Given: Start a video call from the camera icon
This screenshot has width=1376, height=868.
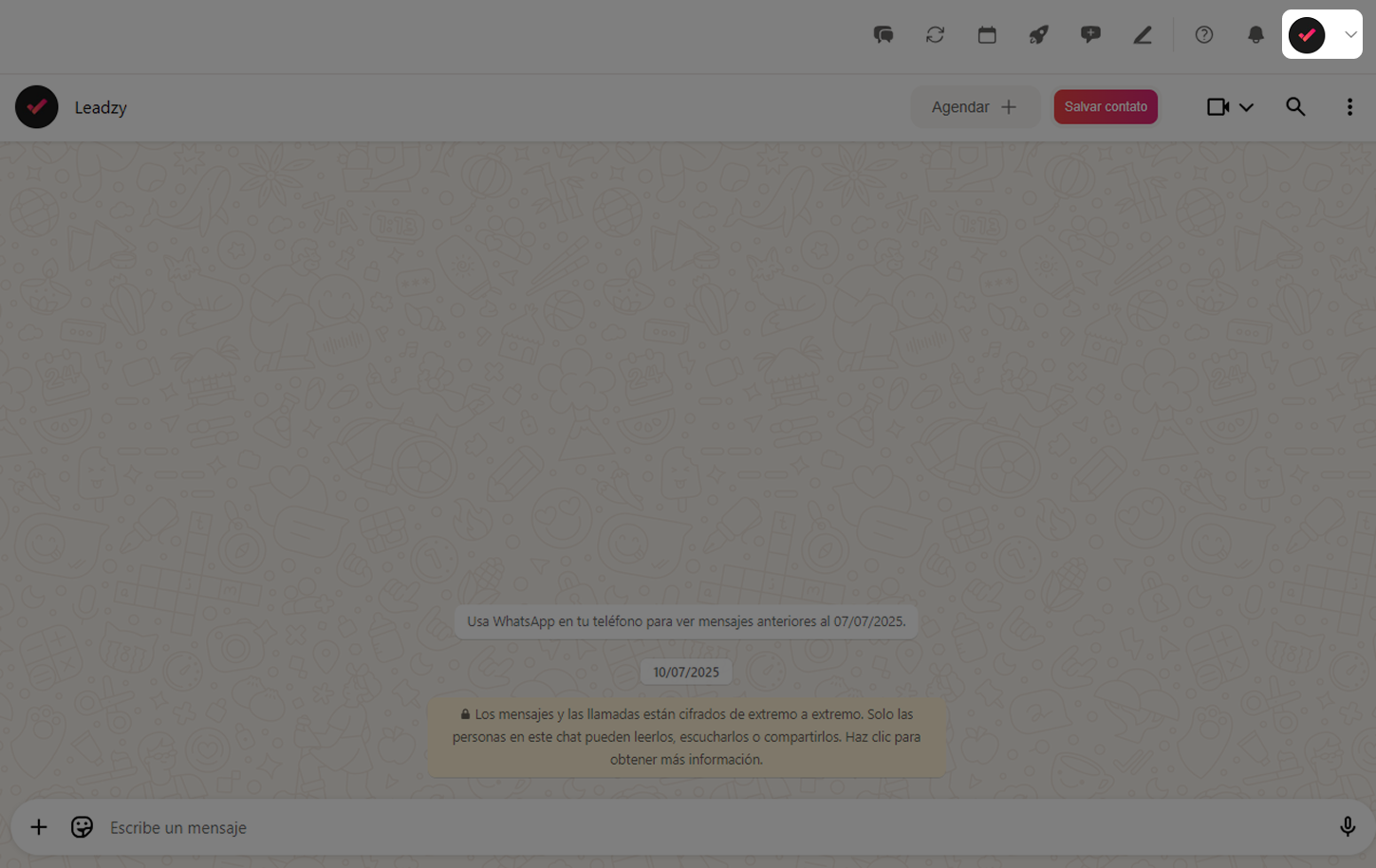Looking at the screenshot, I should [1218, 106].
